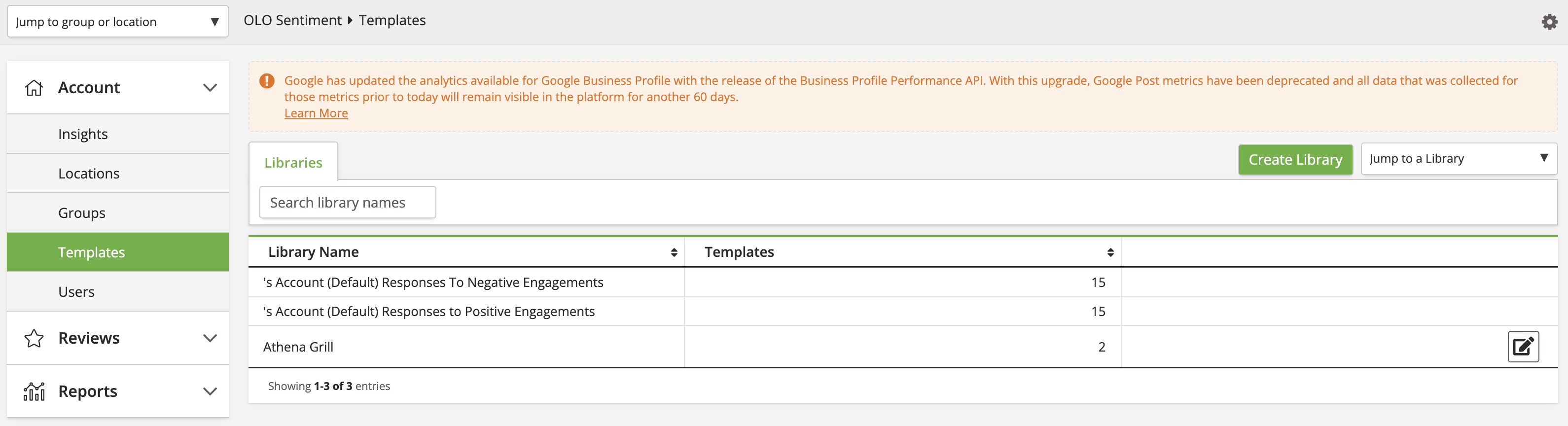Click the Reviews star icon
Viewport: 1568px width, 426px height.
(x=34, y=338)
